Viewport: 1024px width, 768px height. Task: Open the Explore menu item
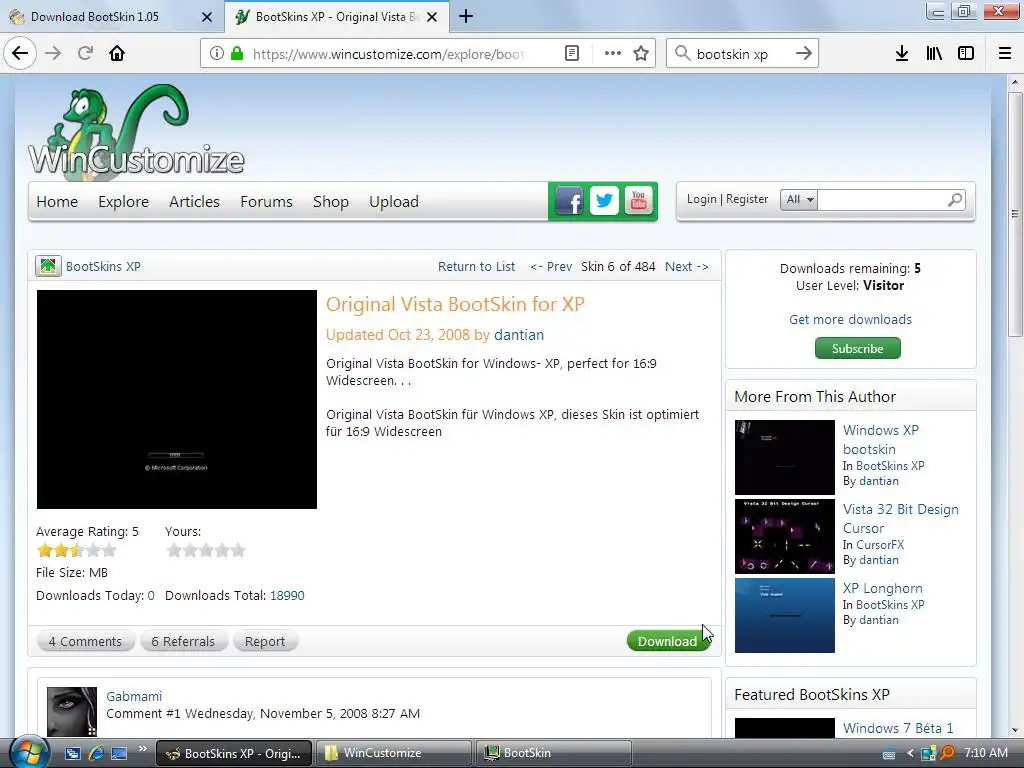[123, 202]
